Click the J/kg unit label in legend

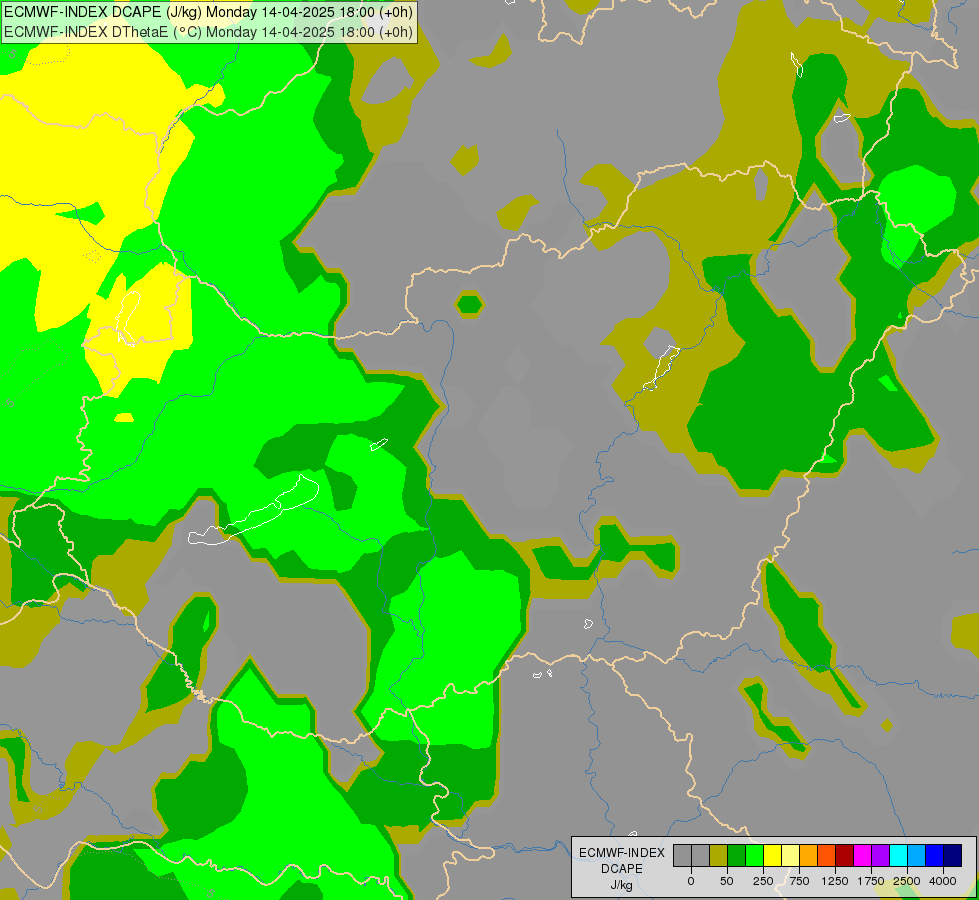622,885
